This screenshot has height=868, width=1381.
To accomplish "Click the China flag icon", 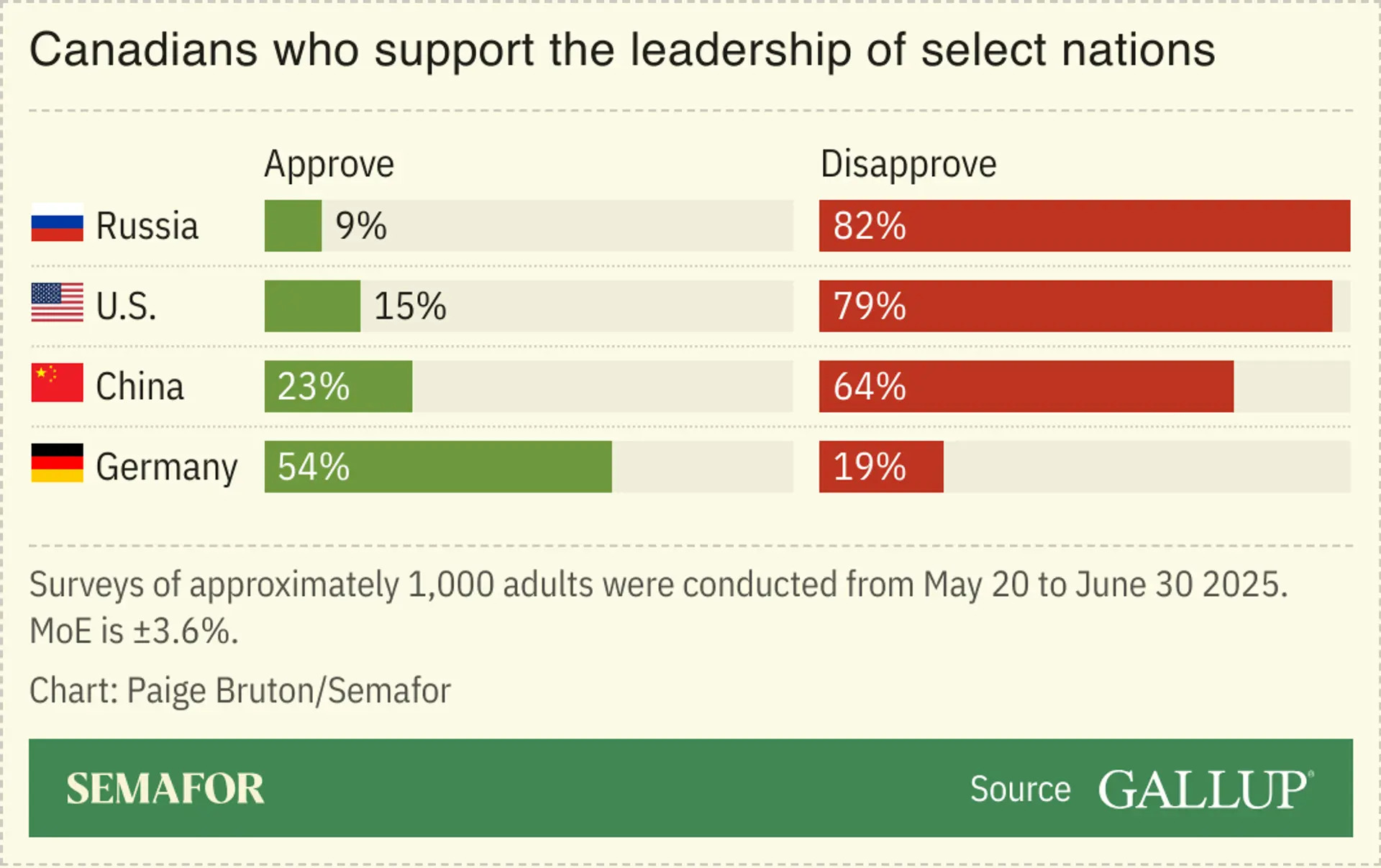I will pyautogui.click(x=58, y=383).
